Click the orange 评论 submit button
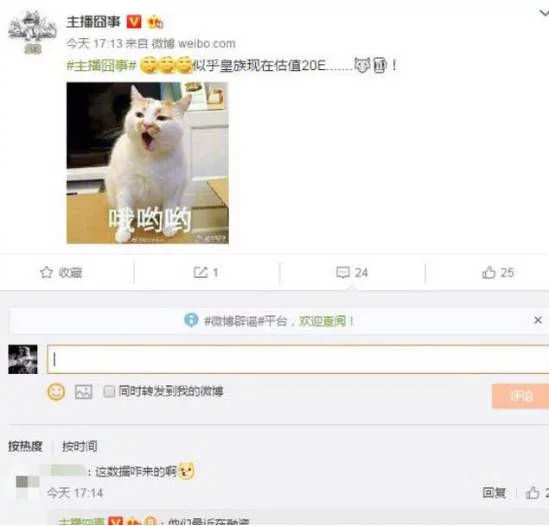Image resolution: width=549 pixels, height=526 pixels. click(520, 396)
